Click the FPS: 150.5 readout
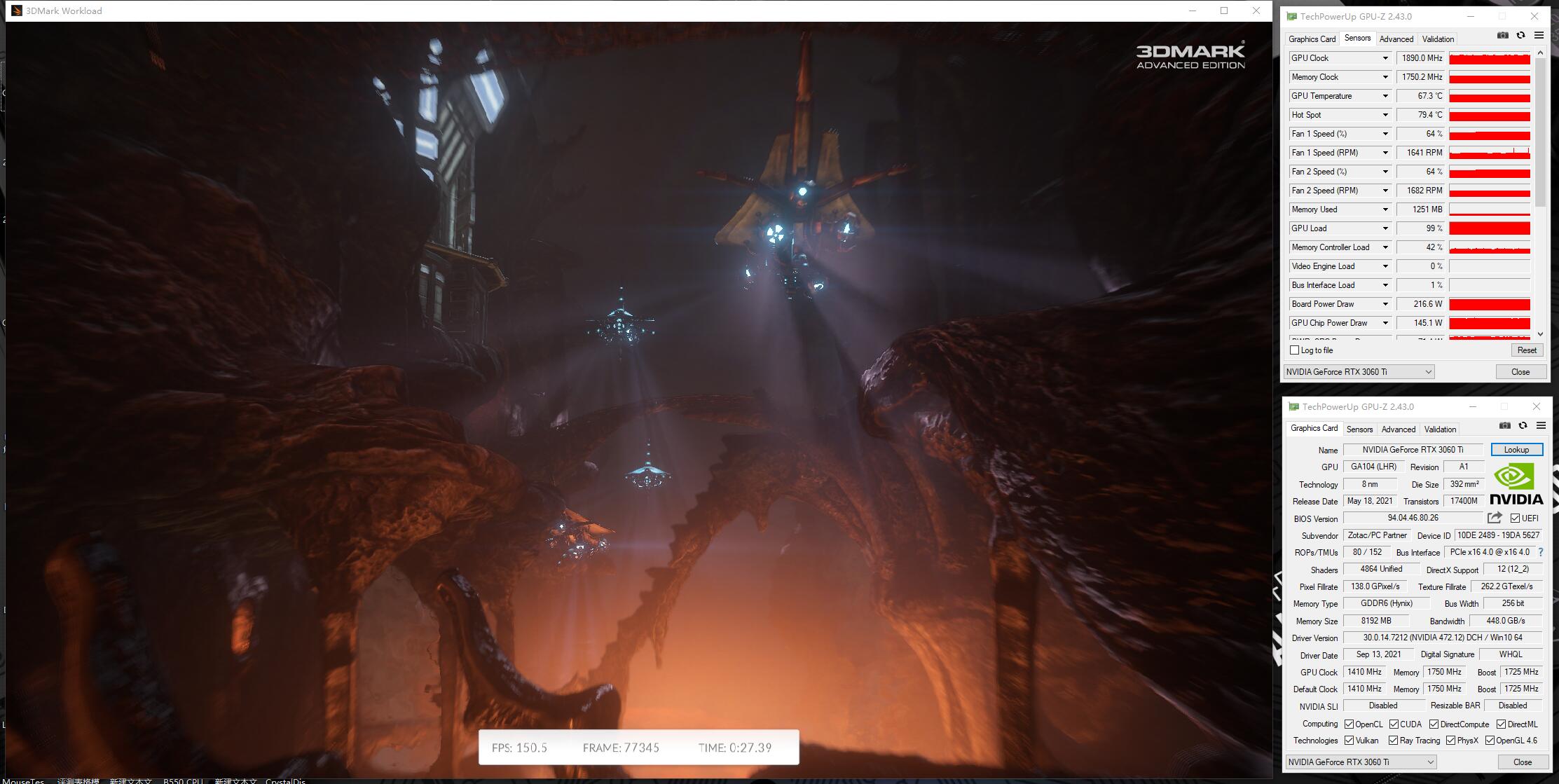 519,748
